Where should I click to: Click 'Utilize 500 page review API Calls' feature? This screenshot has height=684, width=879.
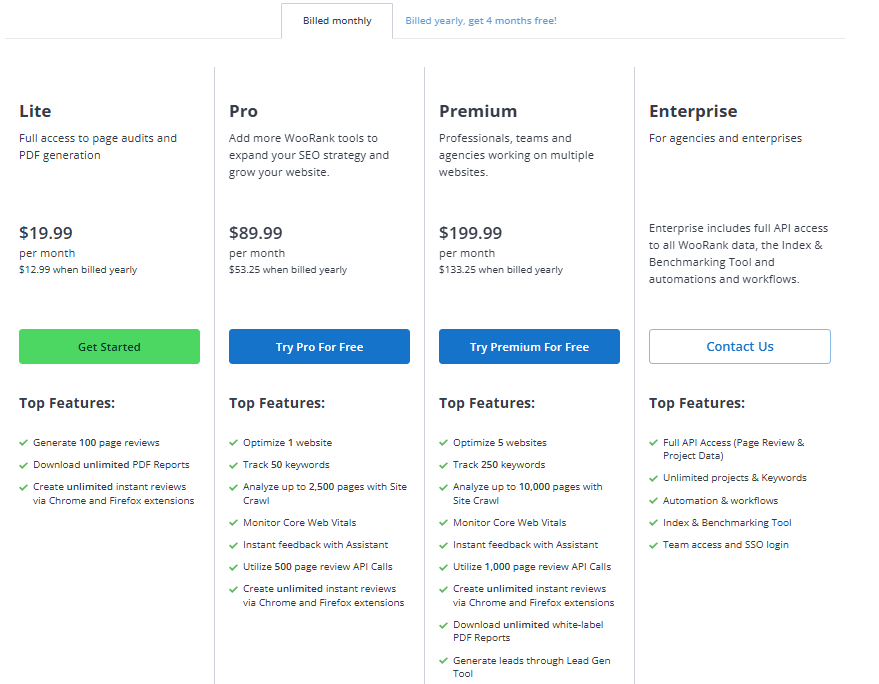point(318,566)
